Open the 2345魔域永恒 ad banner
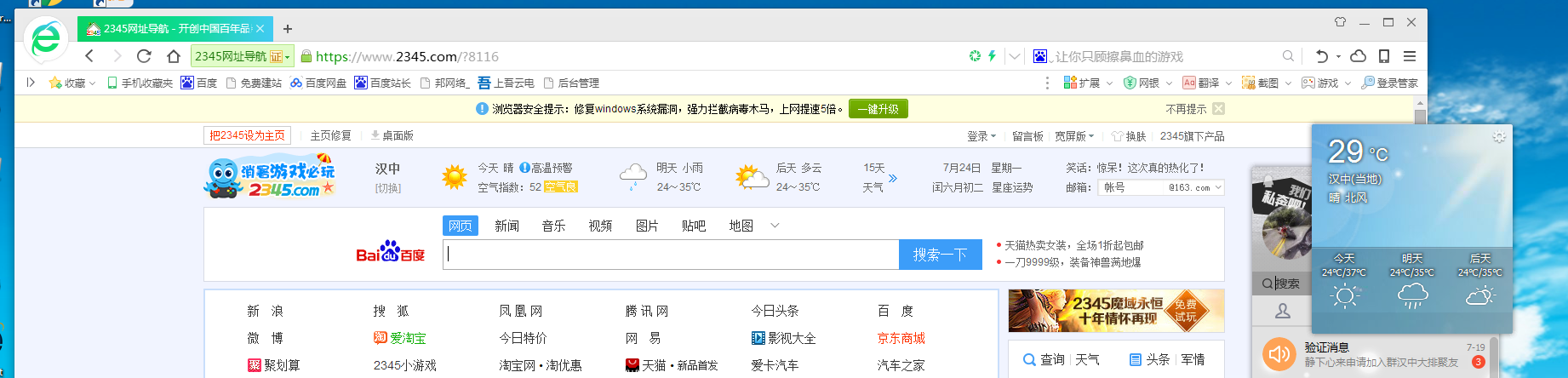Image resolution: width=1568 pixels, height=378 pixels. tap(1116, 311)
